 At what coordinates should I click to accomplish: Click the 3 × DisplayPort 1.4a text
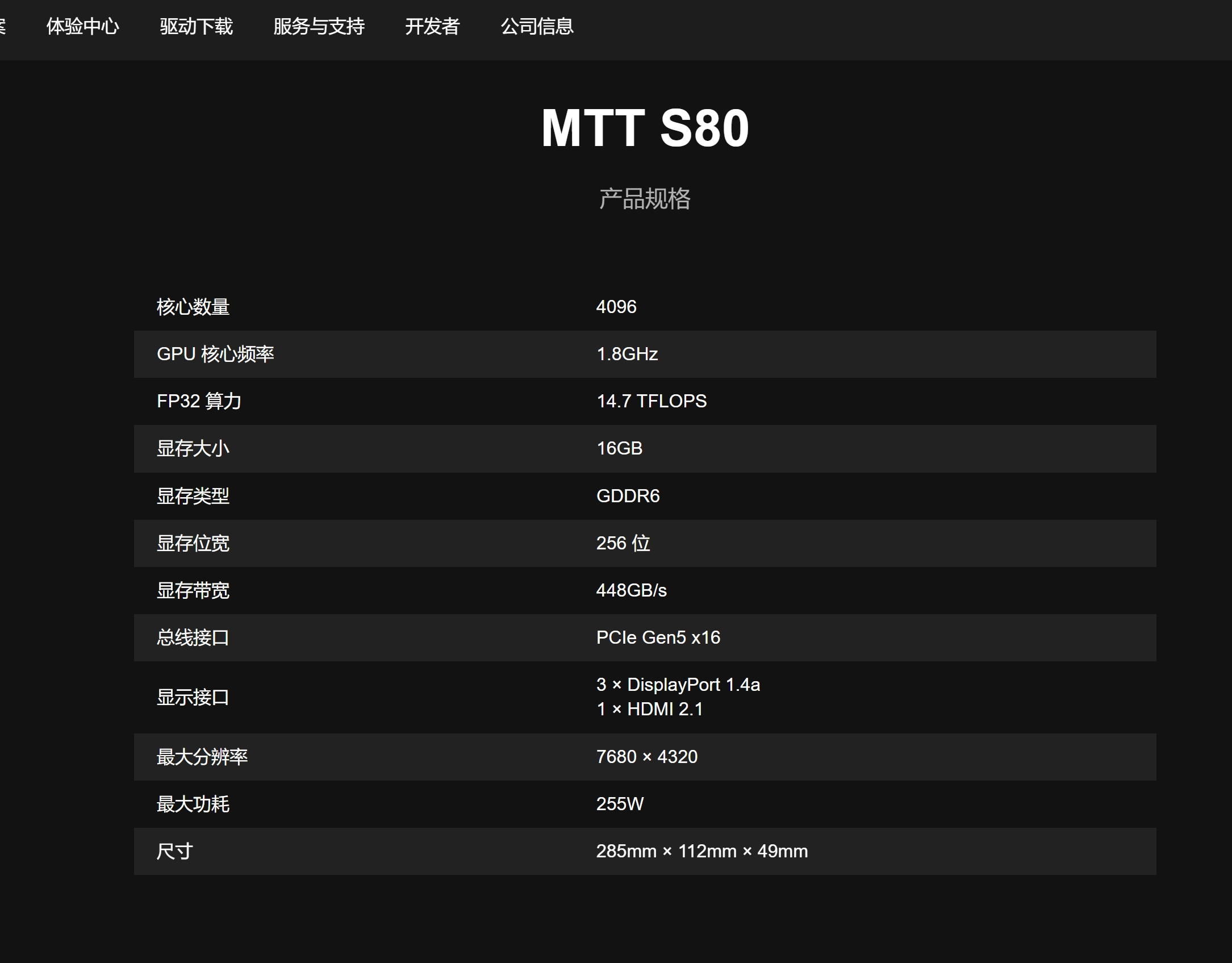[x=678, y=685]
